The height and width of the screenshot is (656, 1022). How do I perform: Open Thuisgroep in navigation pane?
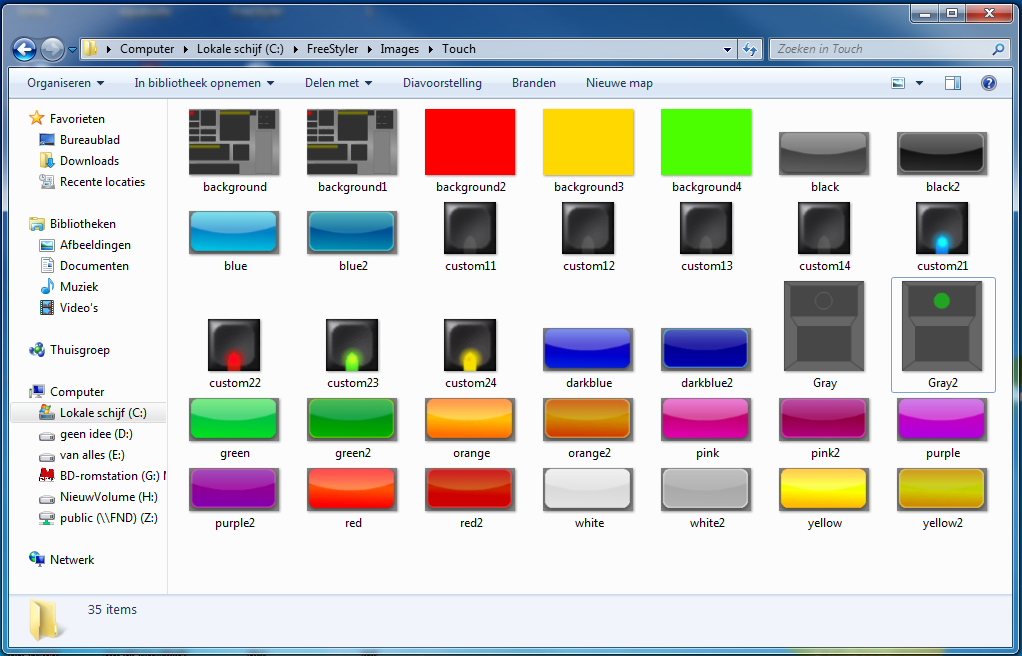(80, 350)
